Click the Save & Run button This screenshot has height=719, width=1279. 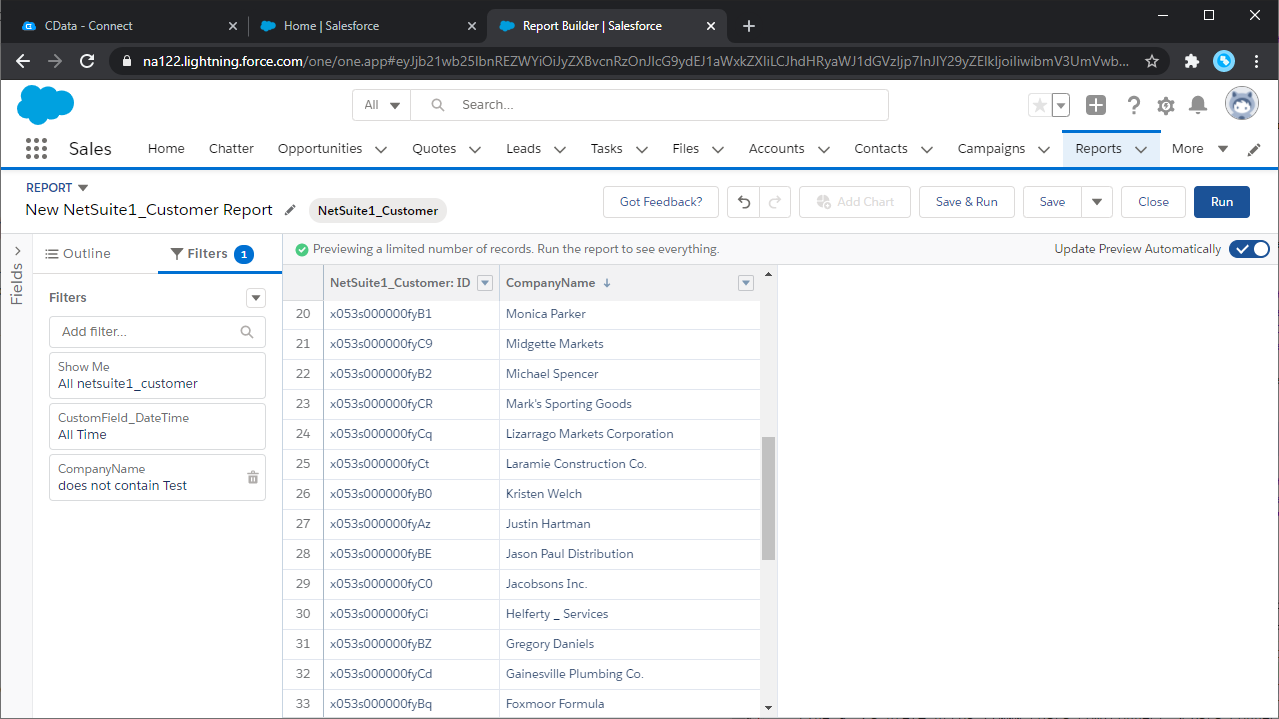(966, 202)
